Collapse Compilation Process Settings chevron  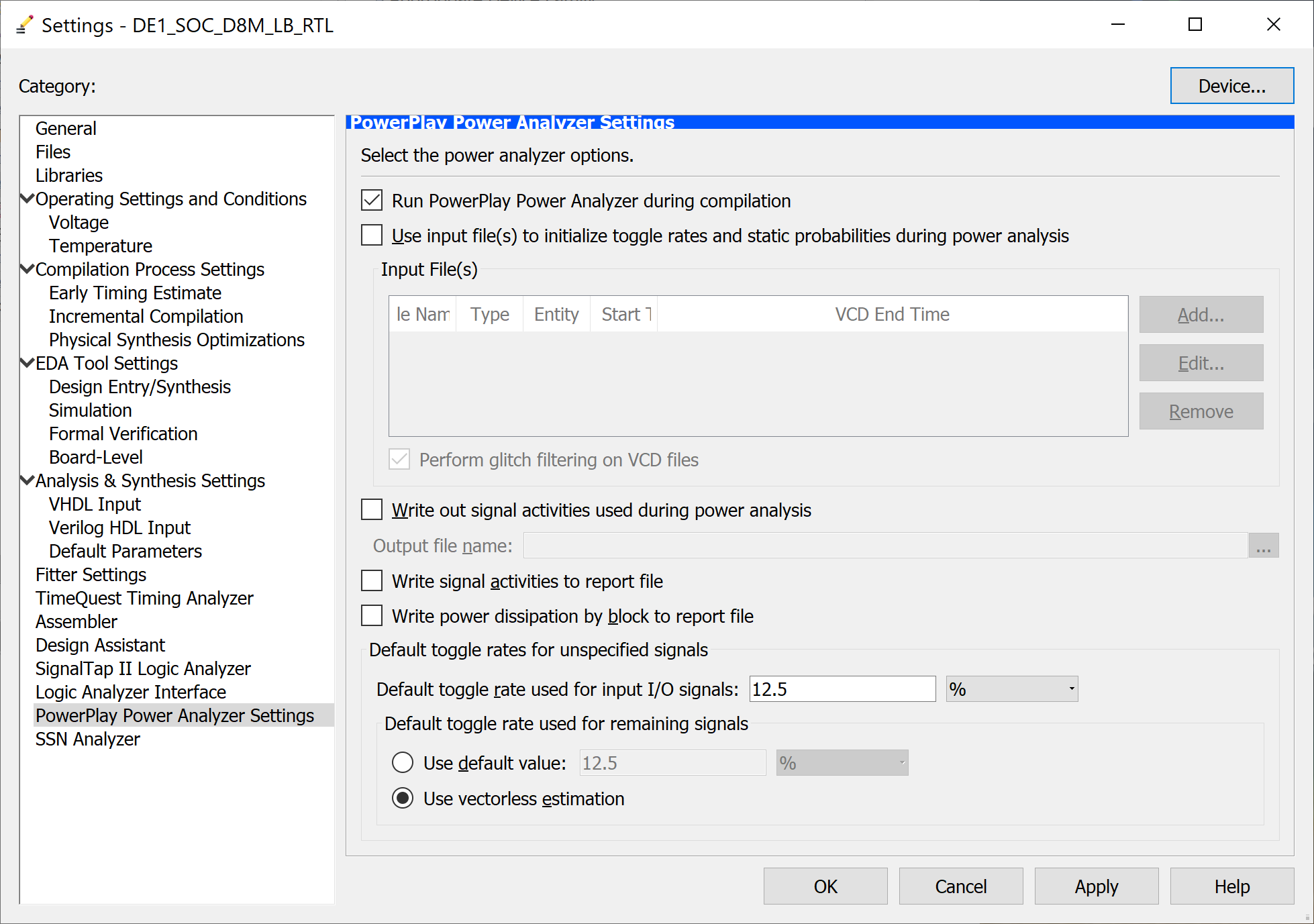pyautogui.click(x=28, y=269)
